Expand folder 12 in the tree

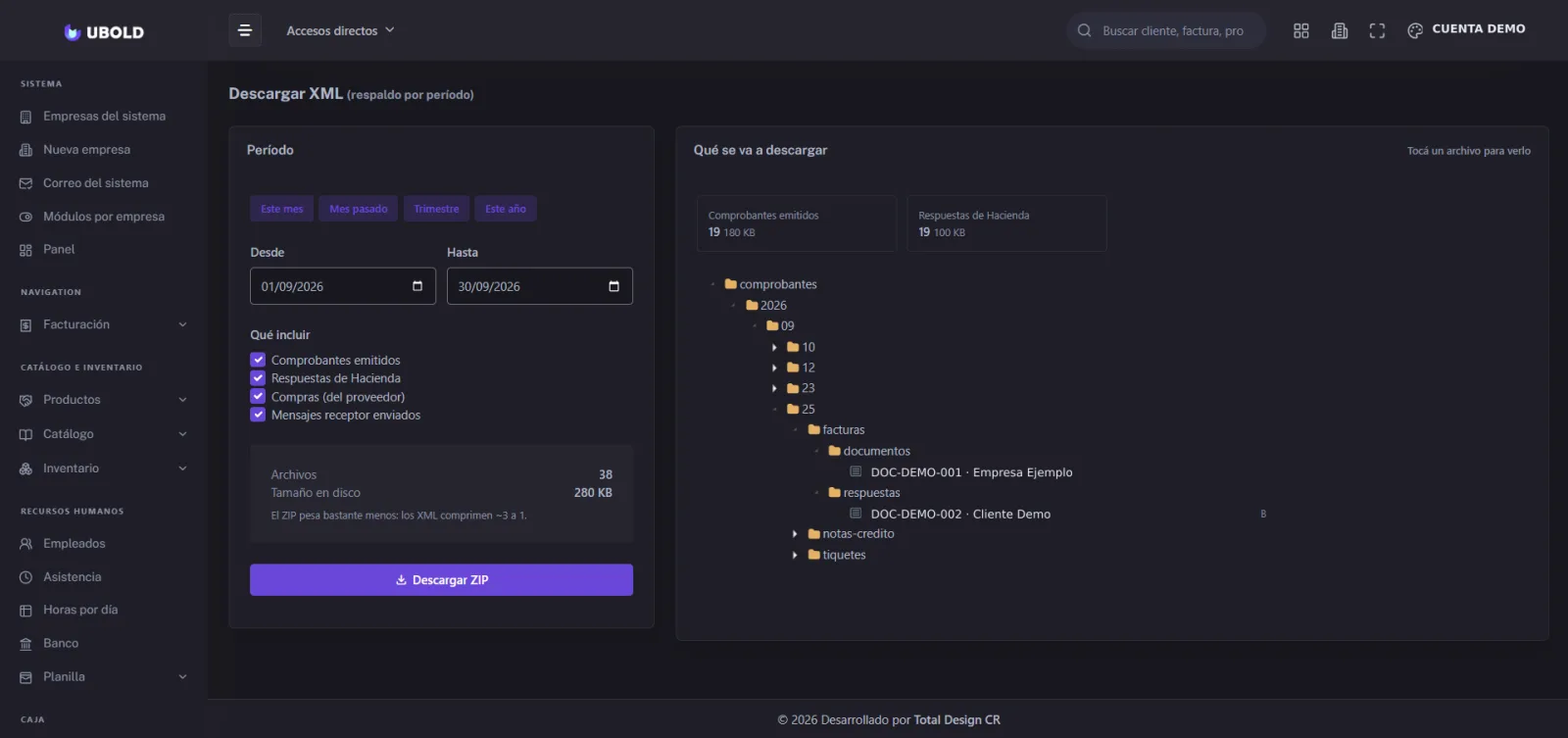tap(774, 368)
